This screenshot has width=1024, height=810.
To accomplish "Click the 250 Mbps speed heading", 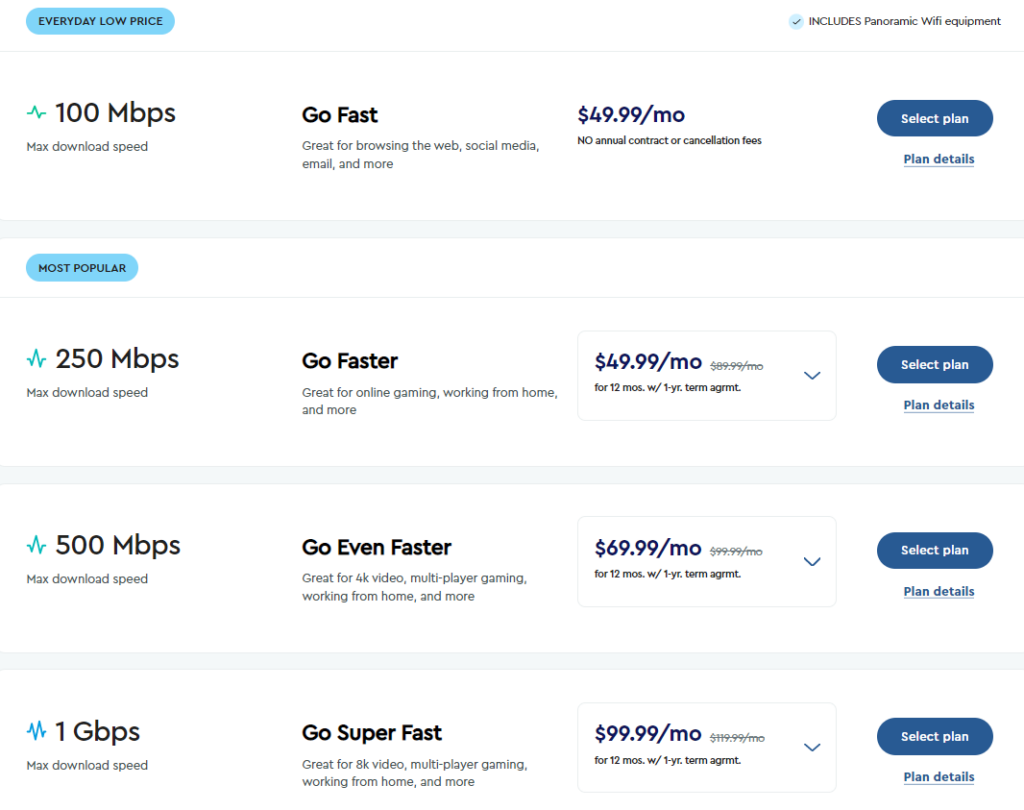I will tap(117, 359).
